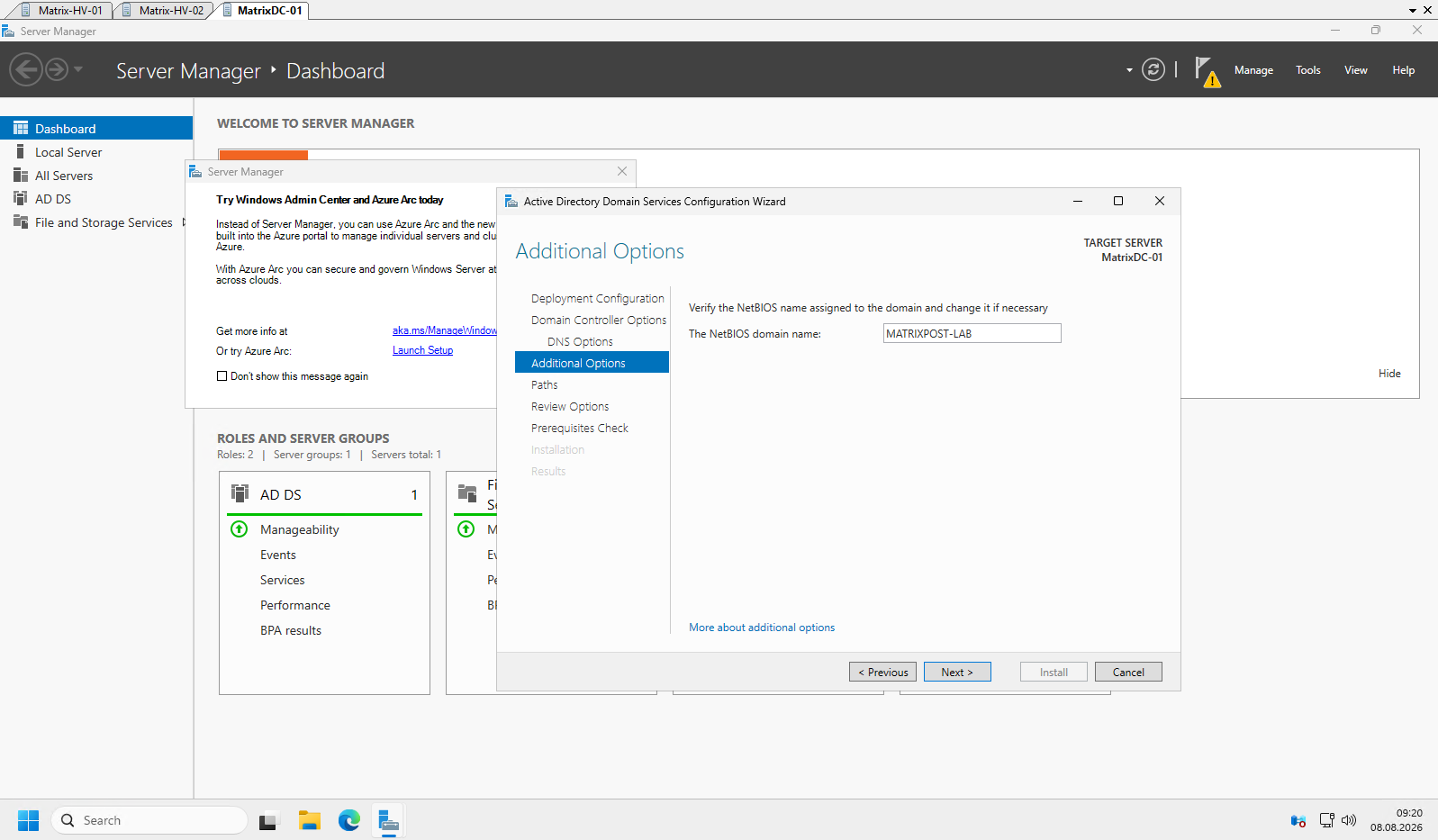Open 'More about additional options' link
This screenshot has height=840, width=1438.
762,628
